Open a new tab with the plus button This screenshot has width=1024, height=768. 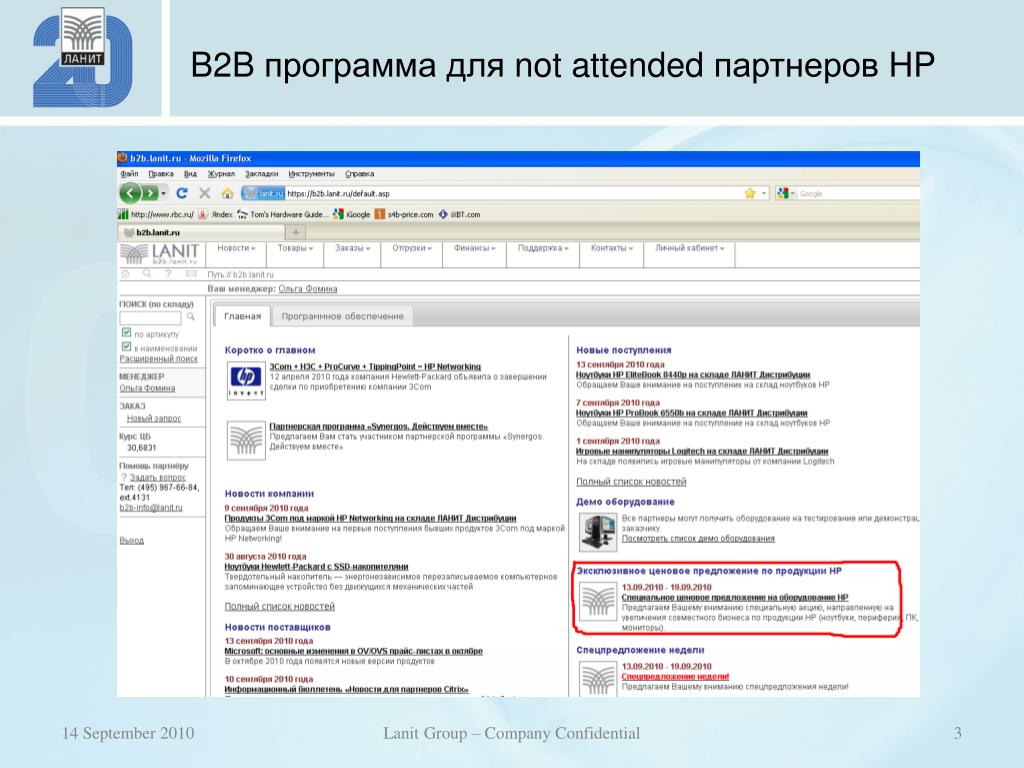(295, 232)
